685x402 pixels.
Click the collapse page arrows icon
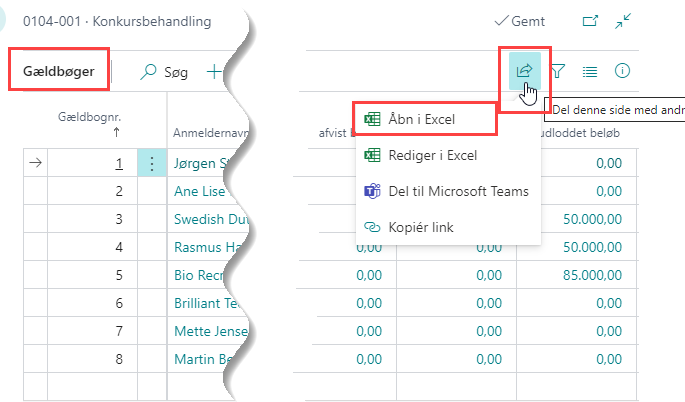624,20
